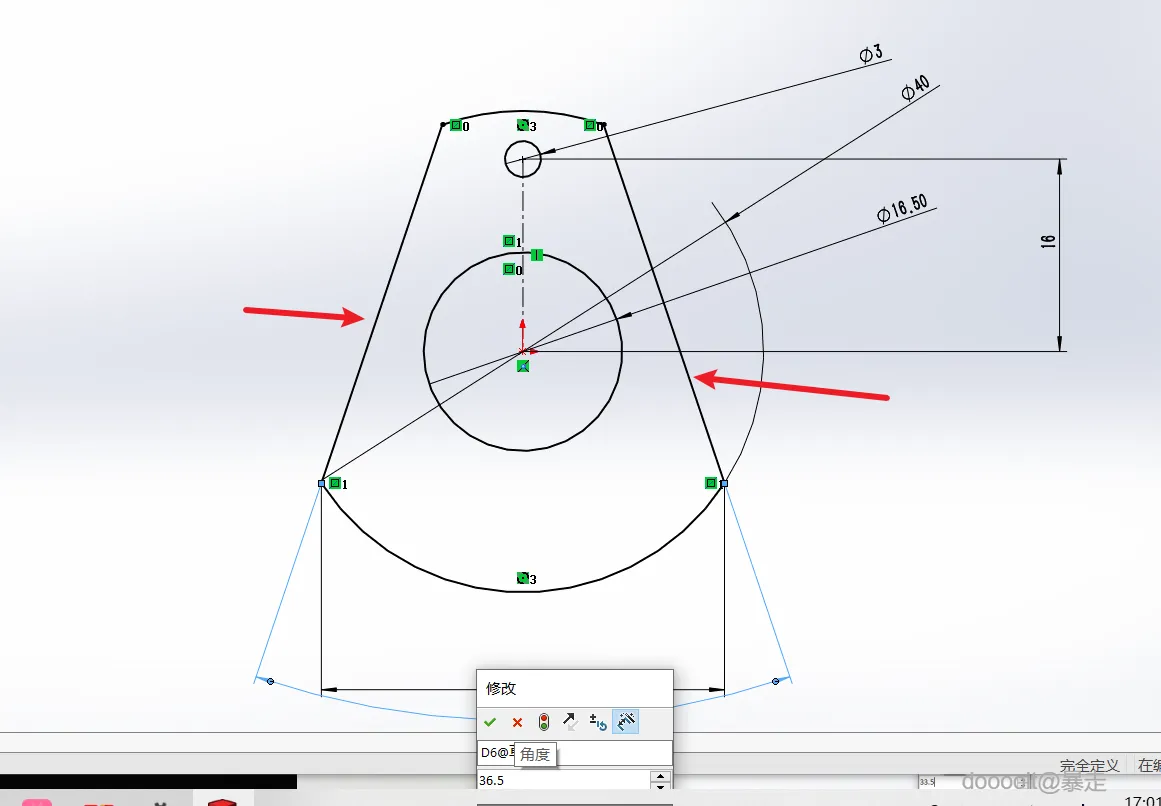Select the vertical 16 dimension text
The height and width of the screenshot is (806, 1161).
1048,241
